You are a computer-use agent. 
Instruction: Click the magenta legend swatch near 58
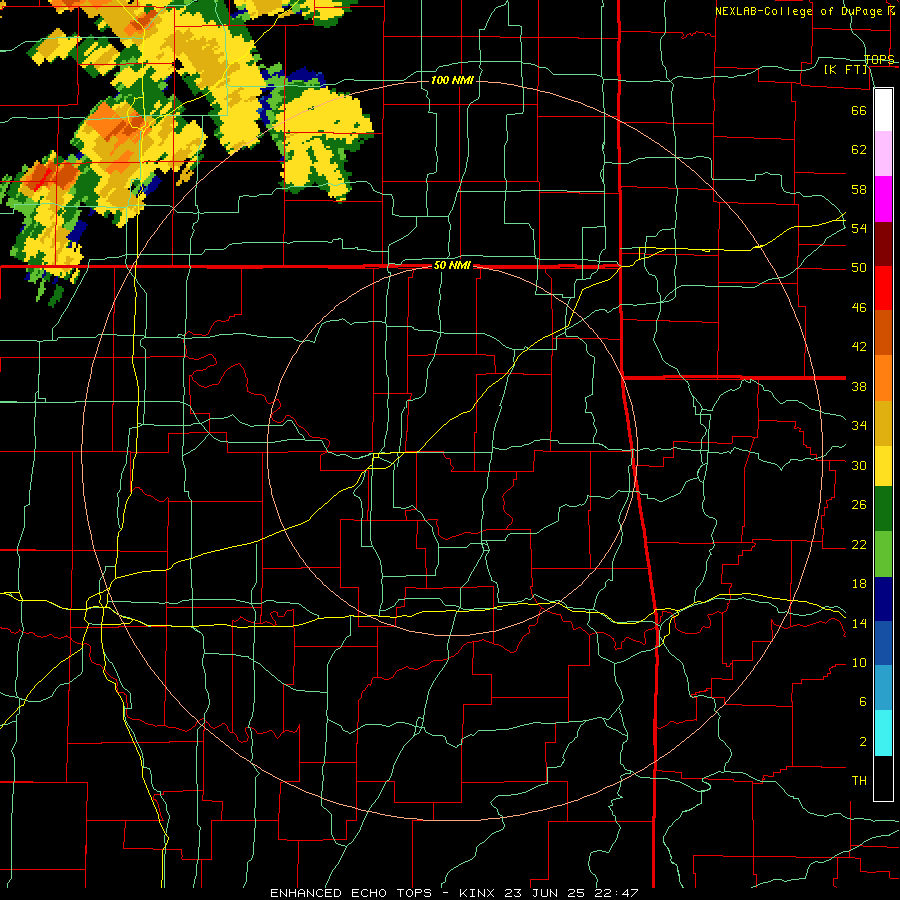pyautogui.click(x=883, y=199)
